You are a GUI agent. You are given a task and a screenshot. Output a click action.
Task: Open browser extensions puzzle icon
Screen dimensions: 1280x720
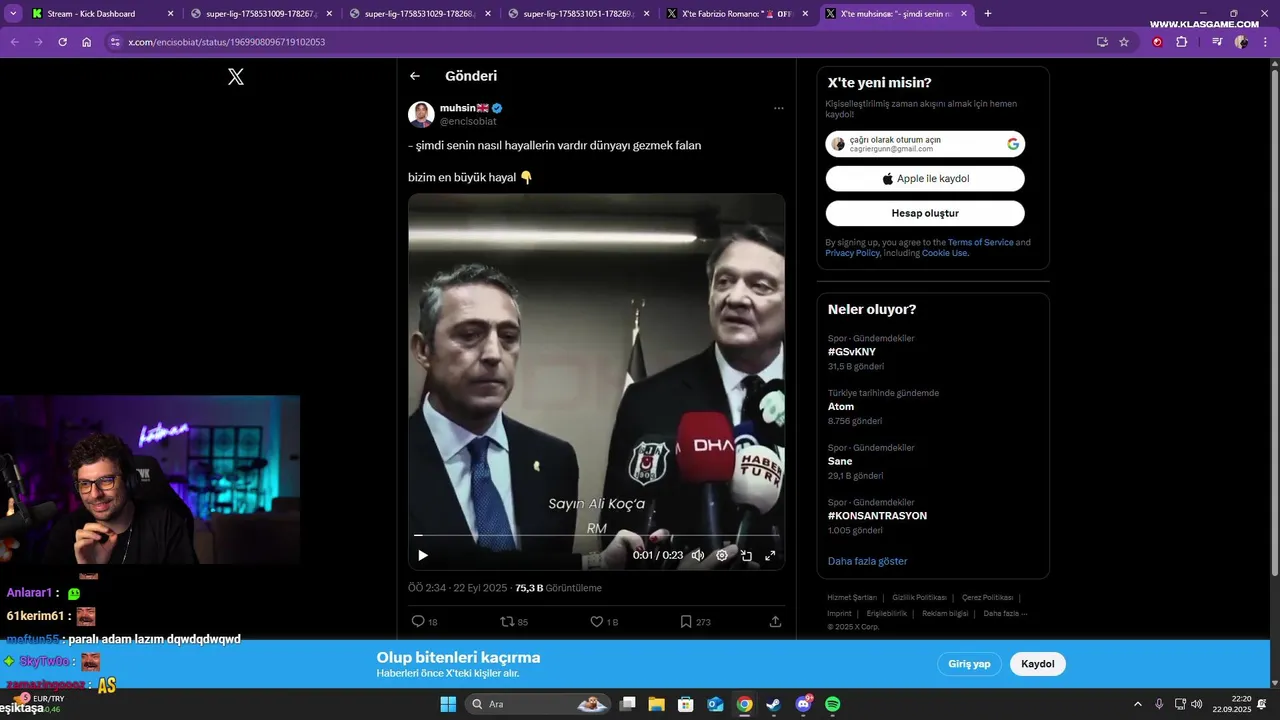[x=1181, y=42]
